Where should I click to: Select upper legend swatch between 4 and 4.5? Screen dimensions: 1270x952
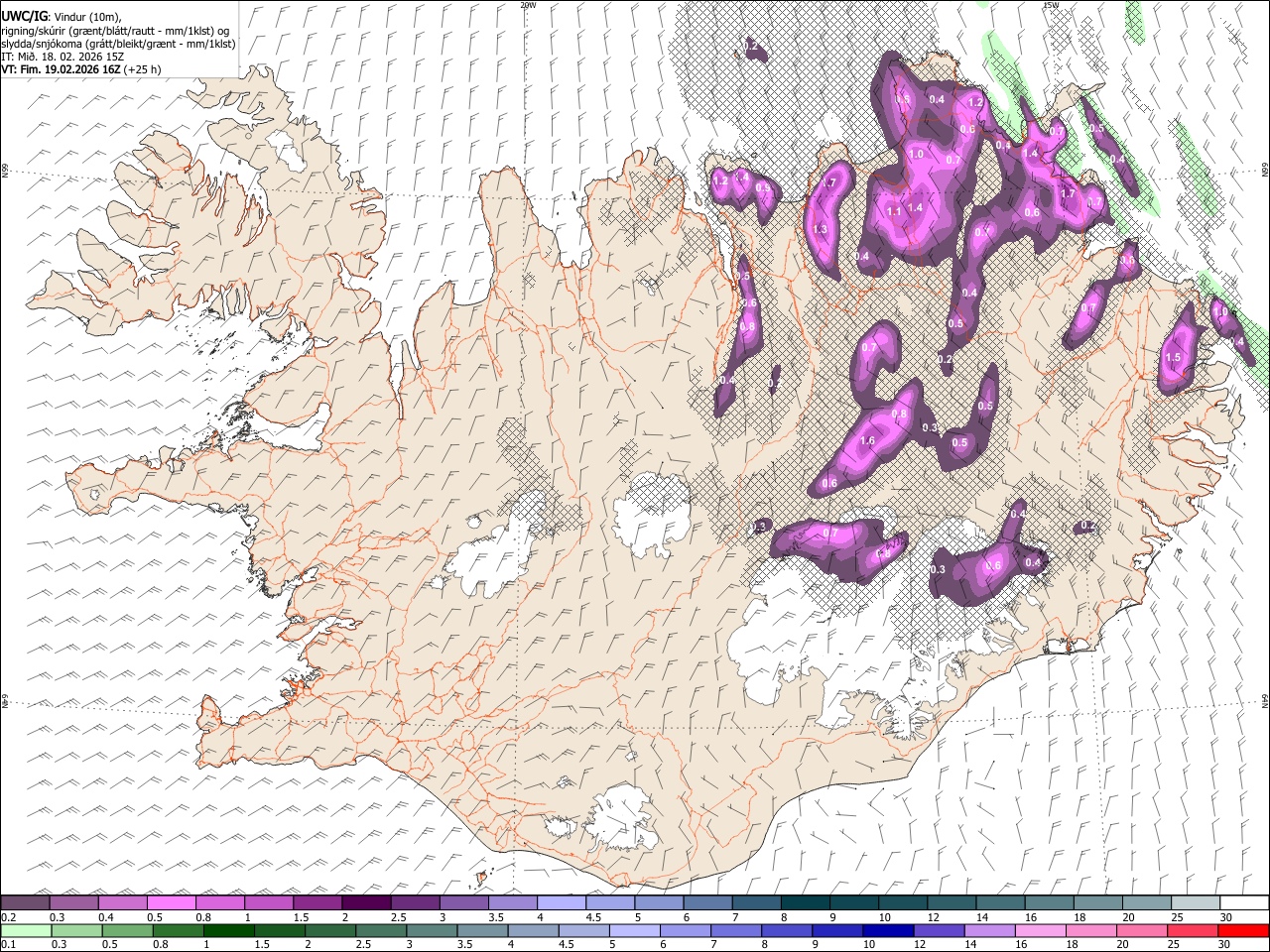562,902
